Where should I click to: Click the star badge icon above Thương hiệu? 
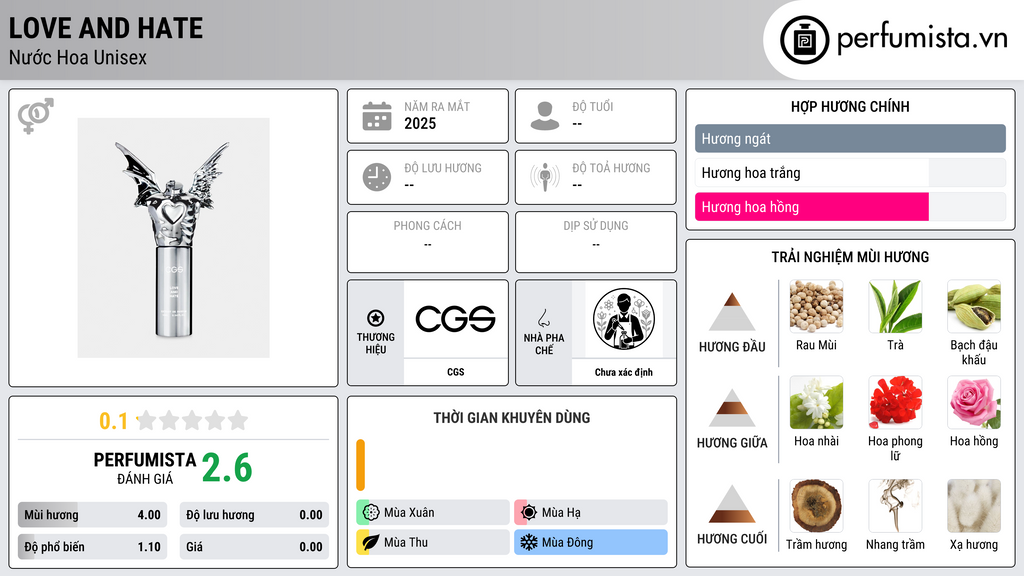pyautogui.click(x=376, y=318)
